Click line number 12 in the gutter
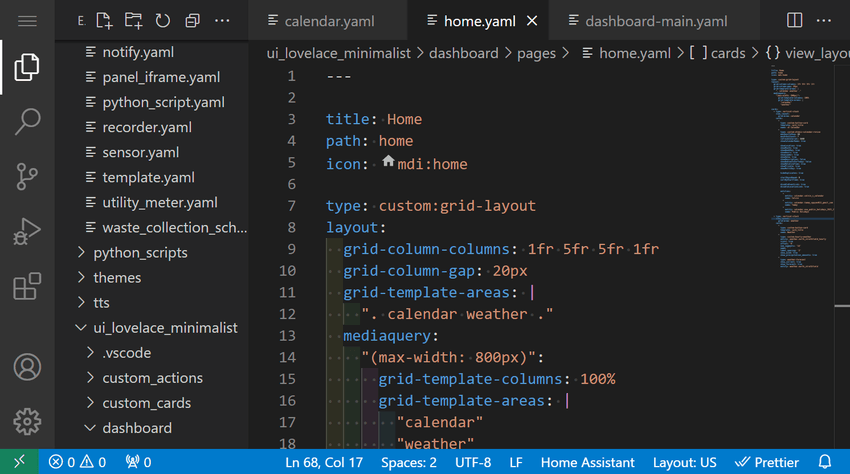 coord(287,314)
